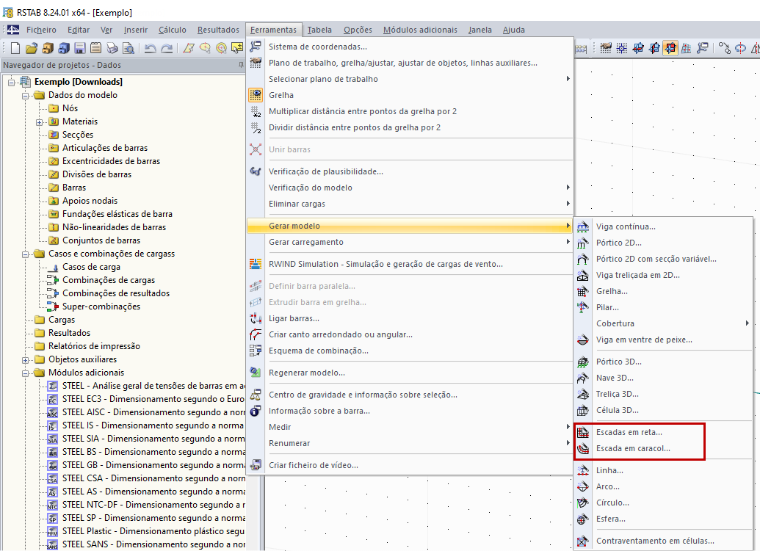
Task: Select Nós in the project tree
Action: coord(70,108)
